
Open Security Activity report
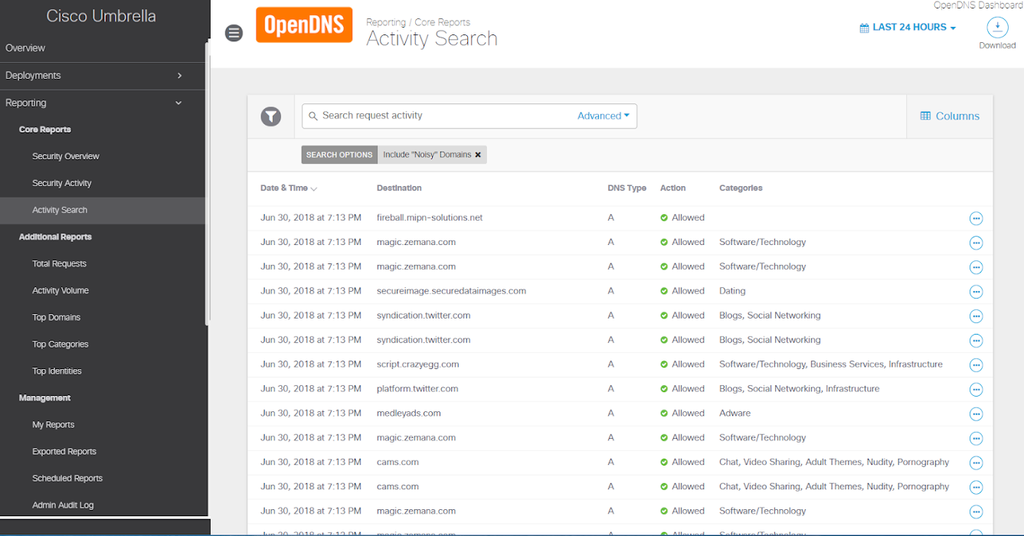[61, 183]
